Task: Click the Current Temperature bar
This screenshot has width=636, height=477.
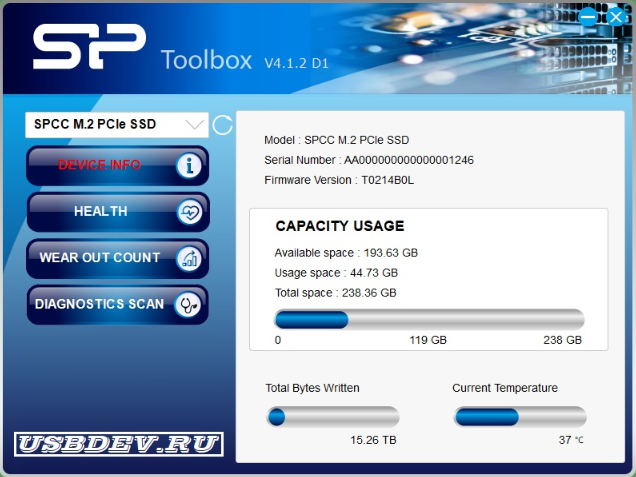Action: coord(520,417)
